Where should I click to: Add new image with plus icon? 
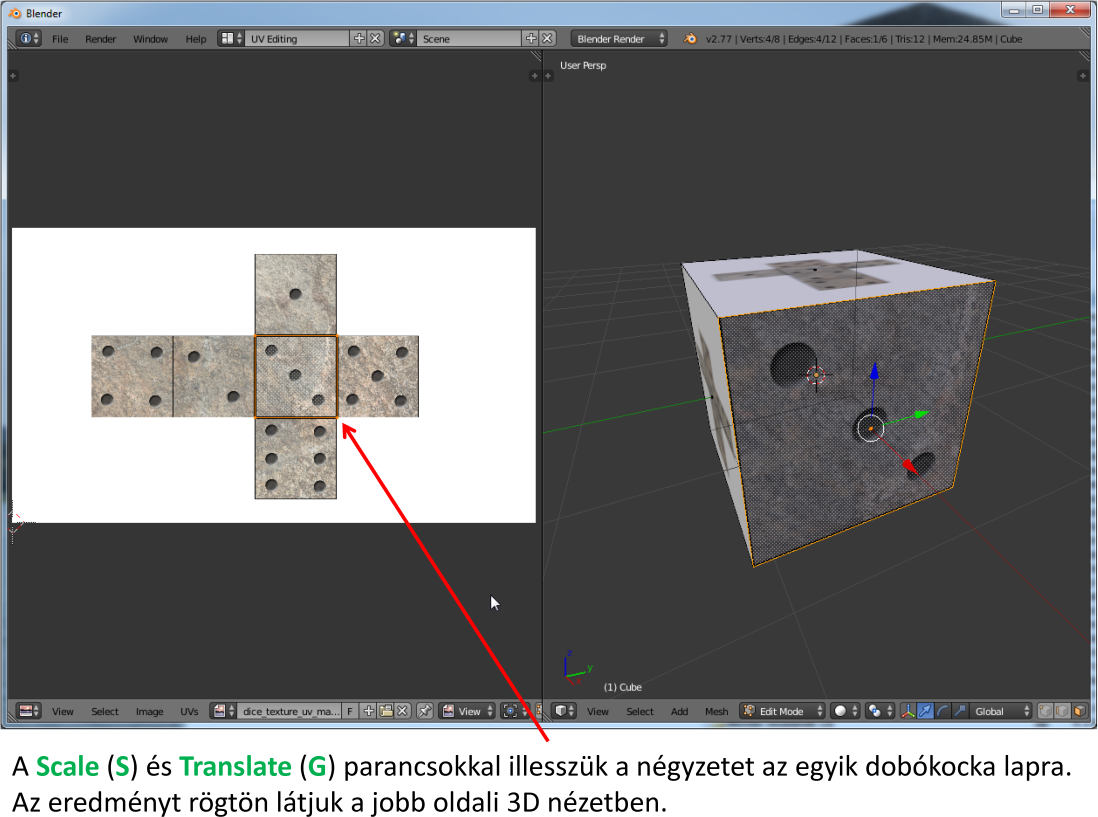[369, 711]
